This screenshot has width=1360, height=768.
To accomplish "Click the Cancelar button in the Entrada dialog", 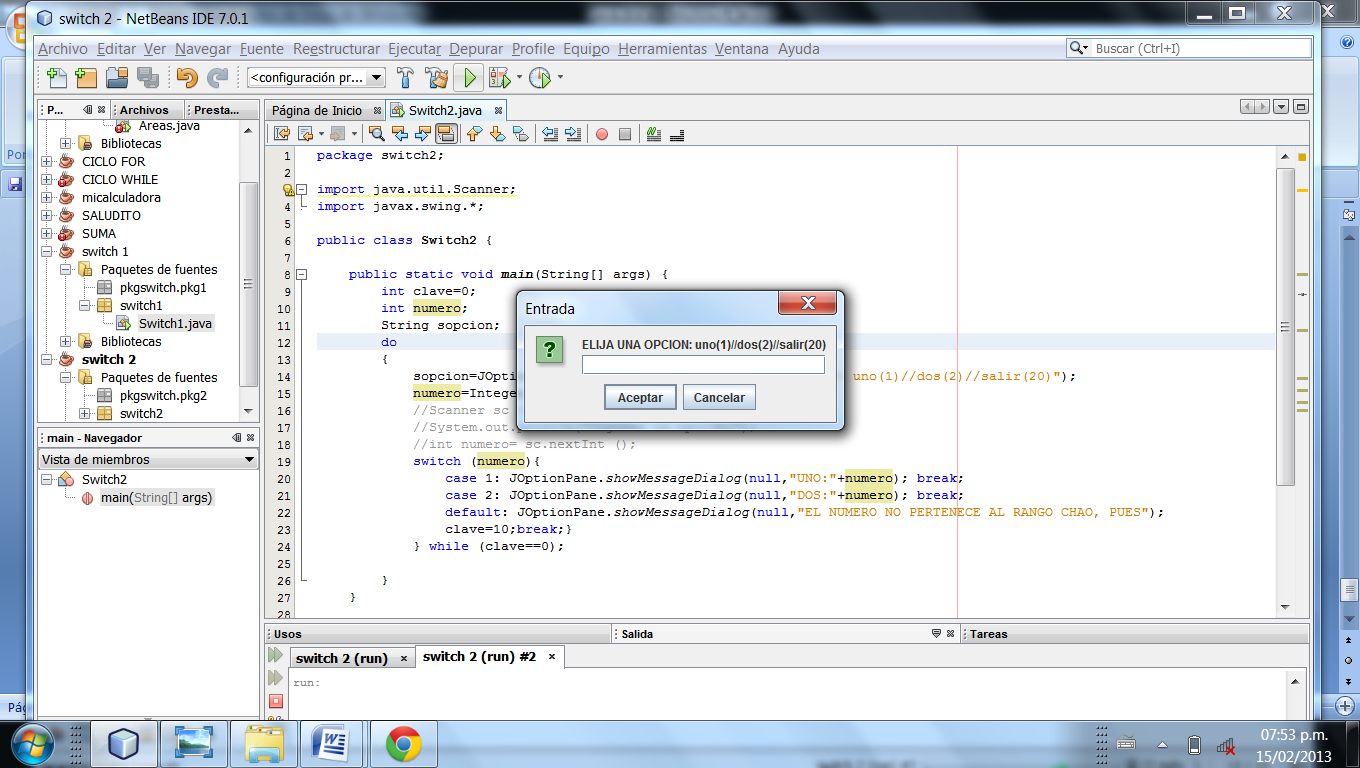I will [x=719, y=397].
